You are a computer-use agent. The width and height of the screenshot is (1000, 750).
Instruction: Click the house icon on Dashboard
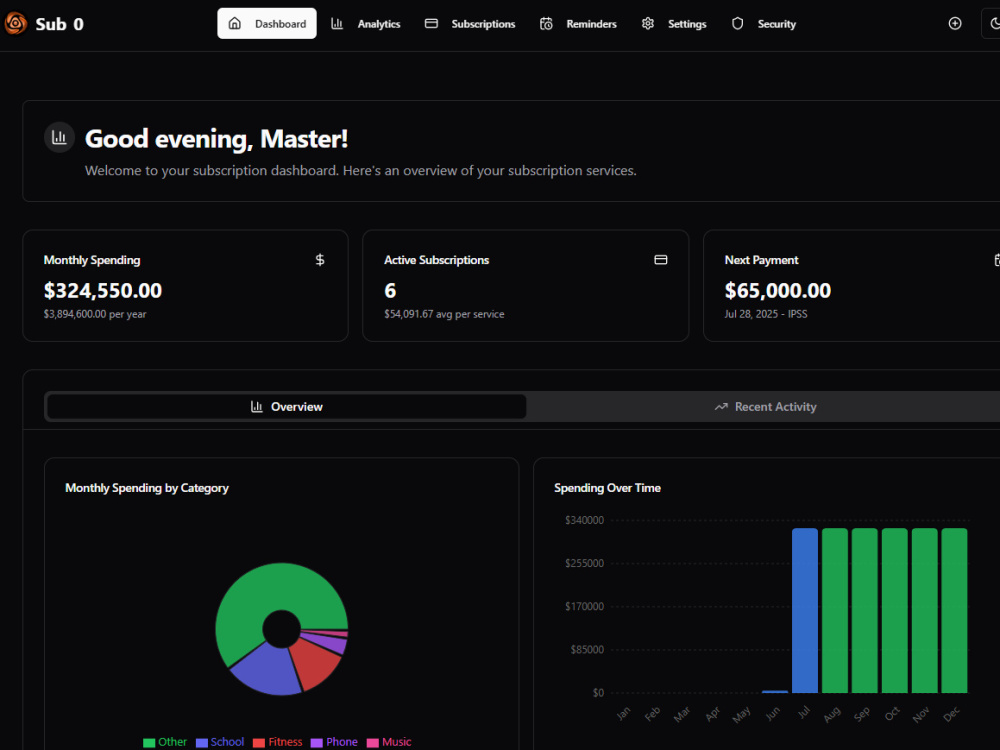tap(235, 24)
